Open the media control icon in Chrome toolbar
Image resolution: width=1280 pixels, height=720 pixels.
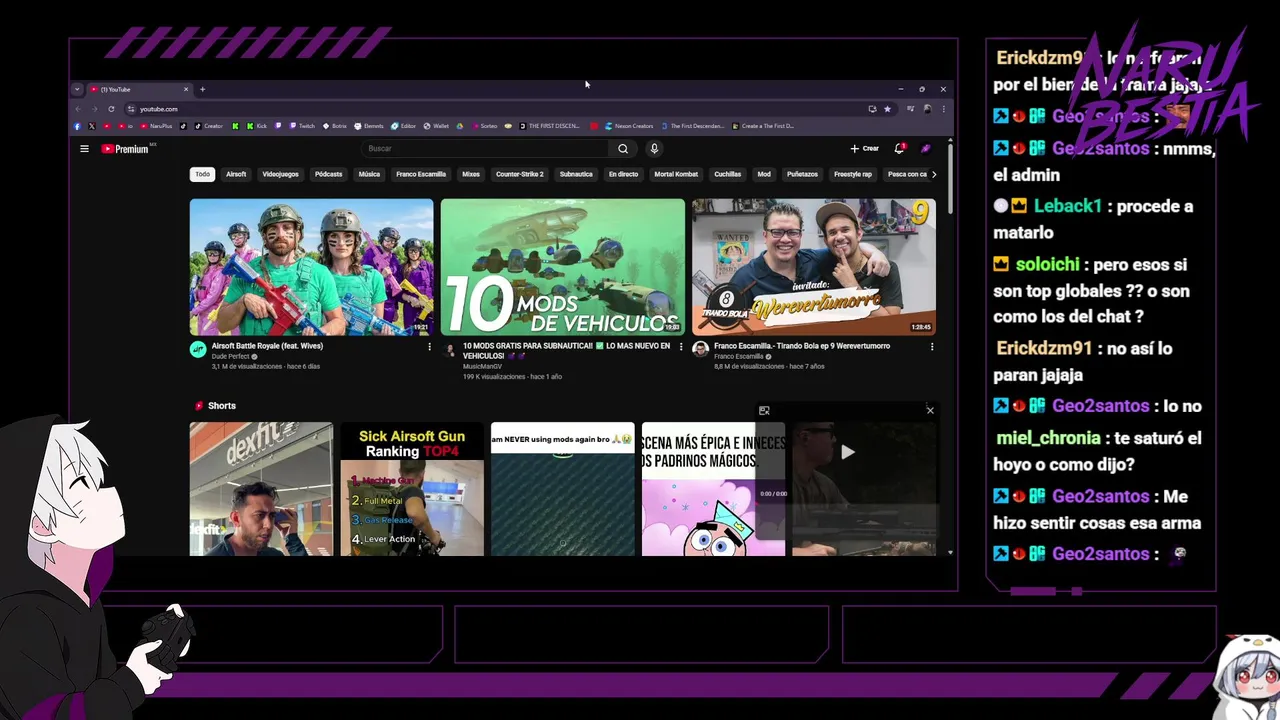click(x=910, y=109)
